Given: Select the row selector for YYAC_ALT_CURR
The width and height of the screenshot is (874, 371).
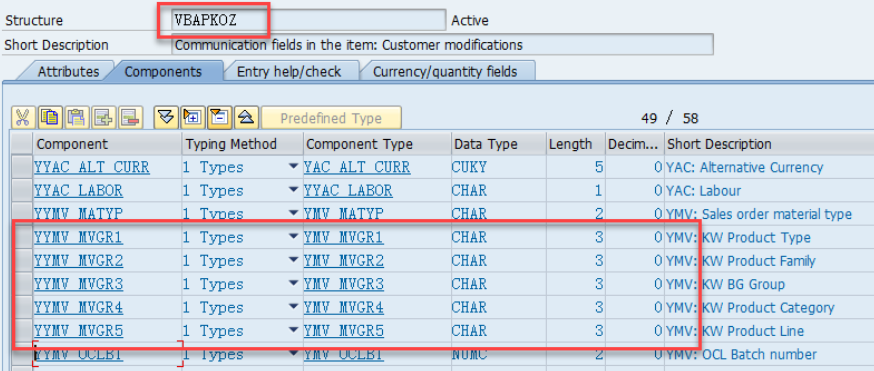Looking at the screenshot, I should tap(22, 167).
